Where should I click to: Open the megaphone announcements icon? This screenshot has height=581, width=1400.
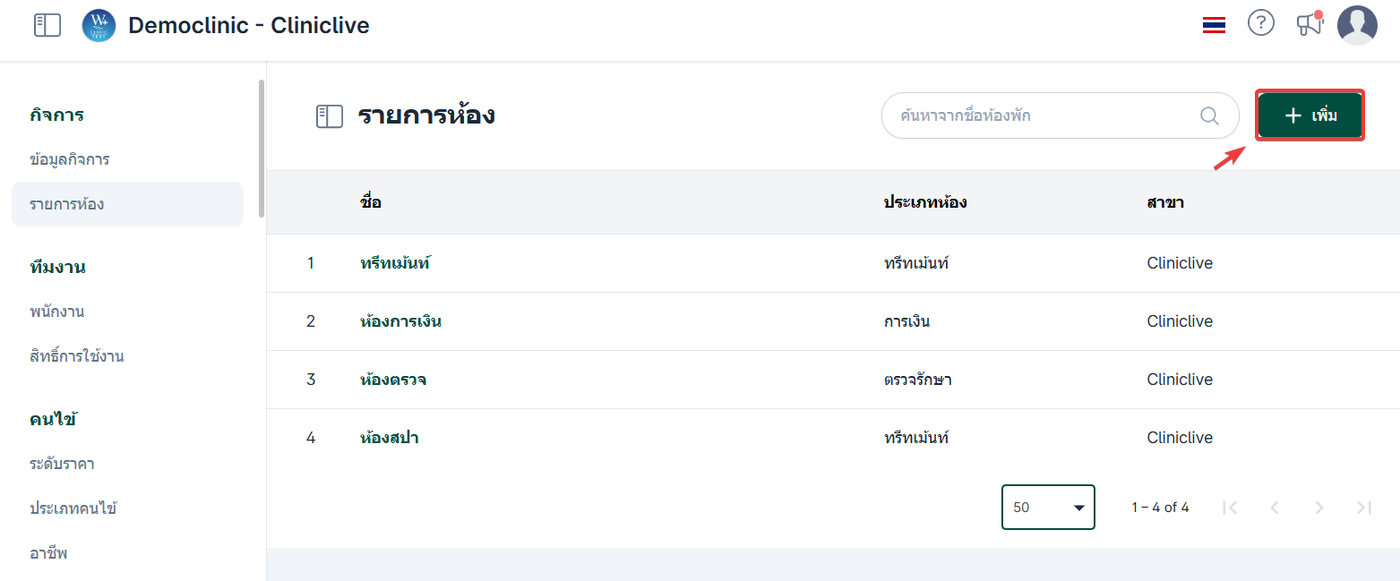[x=1309, y=24]
